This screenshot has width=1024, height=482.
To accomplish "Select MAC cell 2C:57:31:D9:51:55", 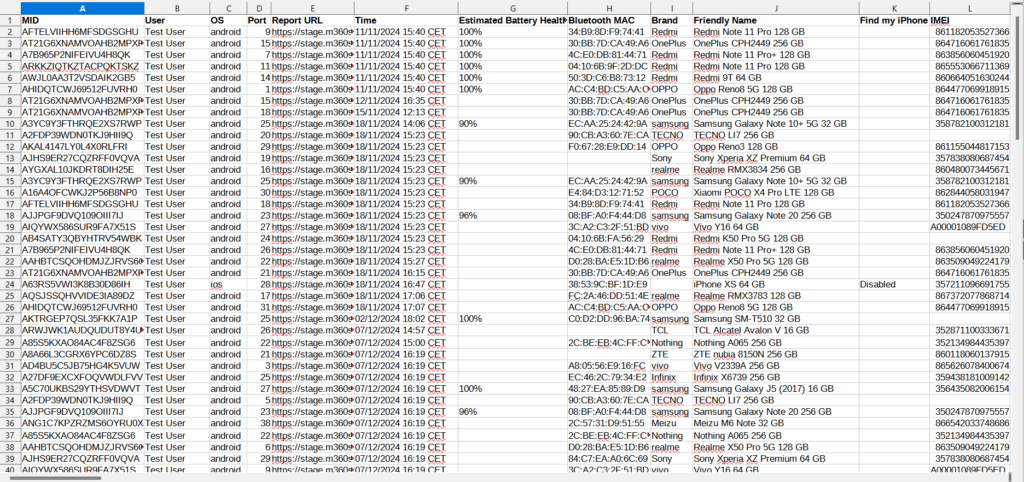I will tap(609, 423).
